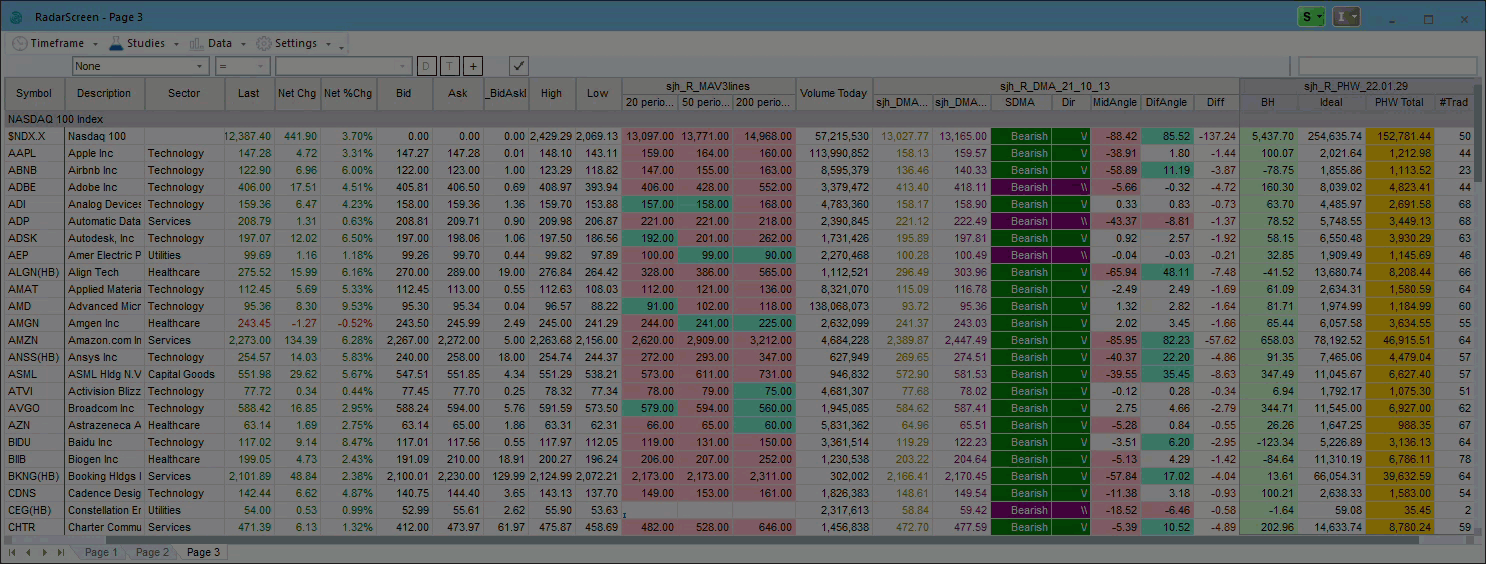The width and height of the screenshot is (1486, 564).
Task: Click the 152,781.44 PHW Total cell
Action: (x=1399, y=136)
